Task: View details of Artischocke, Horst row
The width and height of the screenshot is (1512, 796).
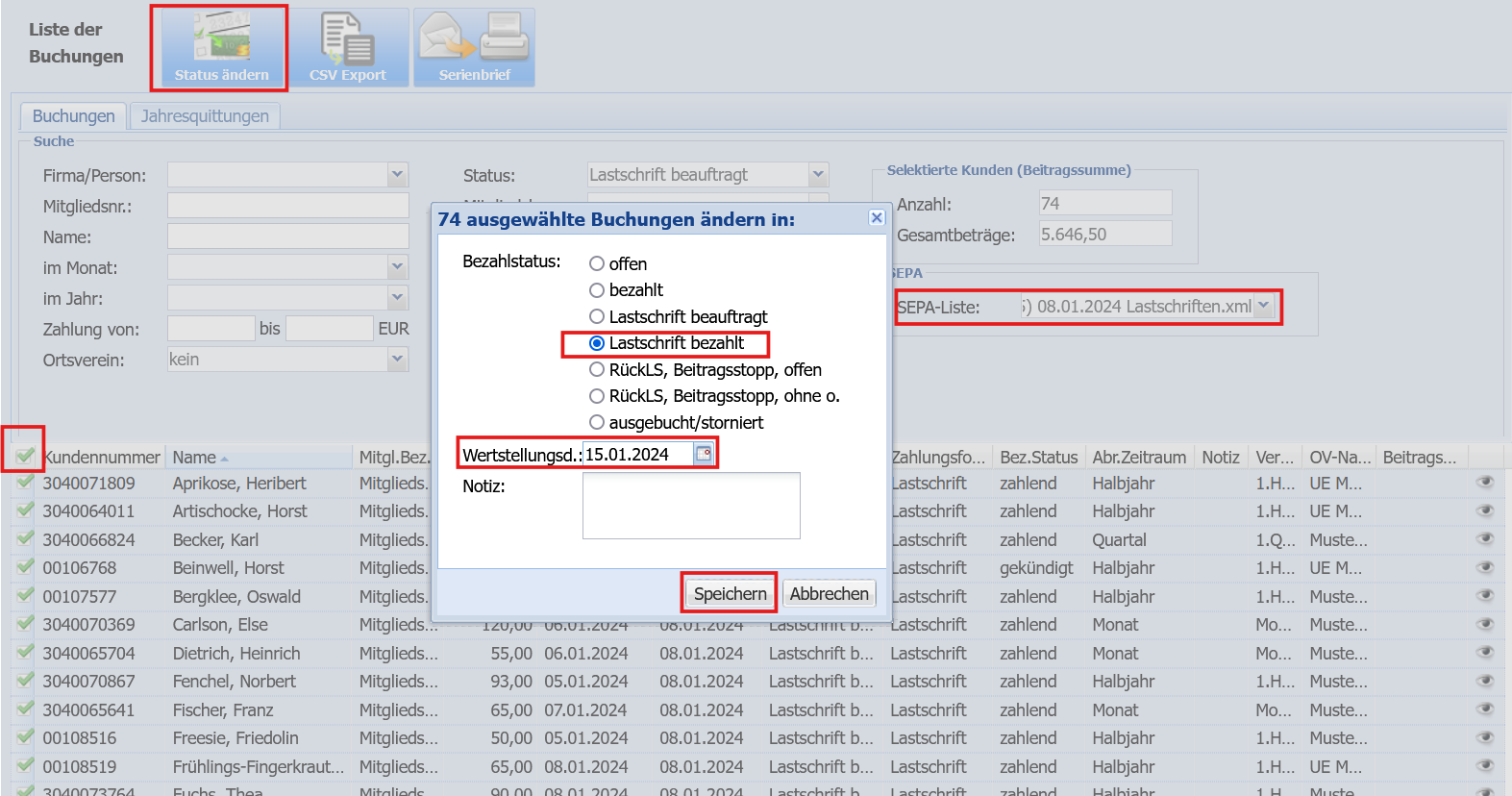Action: click(x=1485, y=510)
